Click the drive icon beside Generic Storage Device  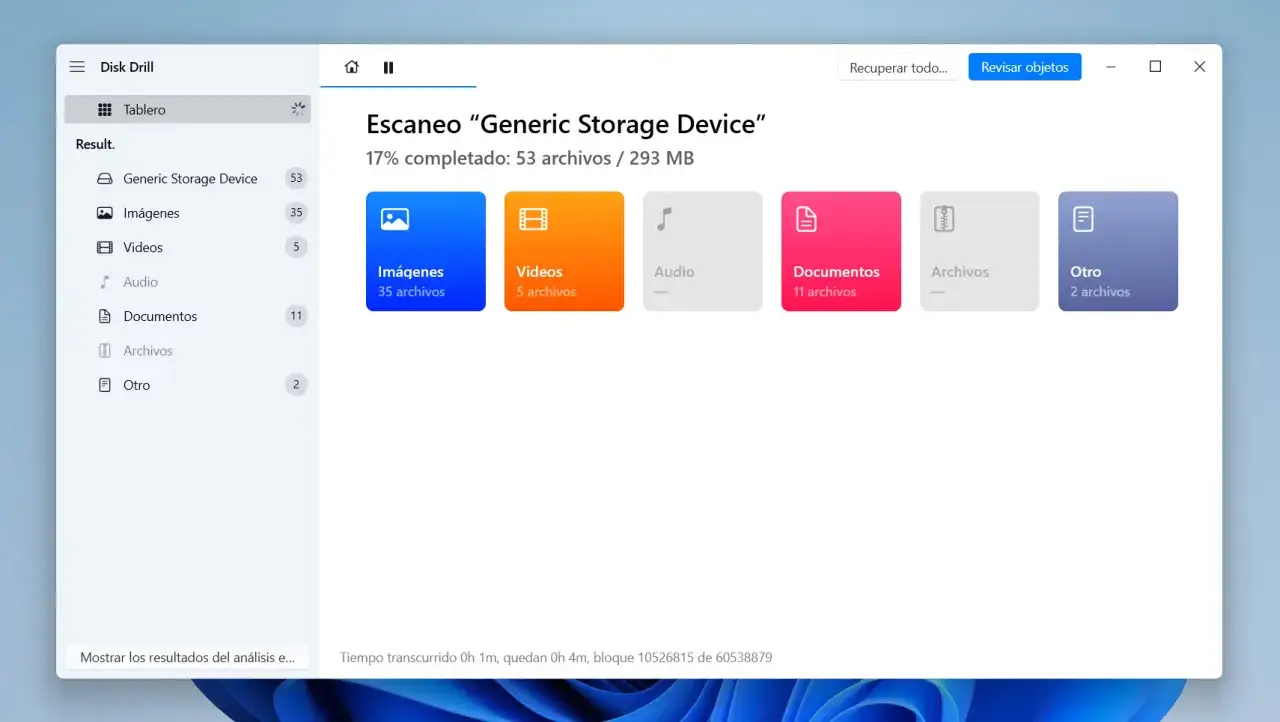(105, 179)
